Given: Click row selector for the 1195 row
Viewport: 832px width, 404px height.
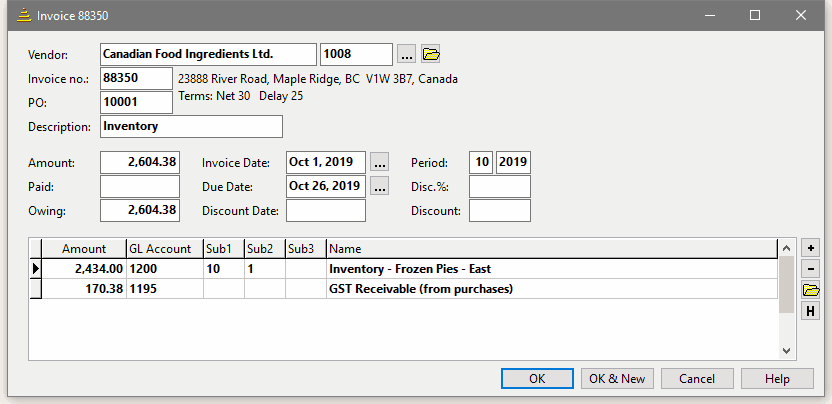Looking at the screenshot, I should coord(36,289).
